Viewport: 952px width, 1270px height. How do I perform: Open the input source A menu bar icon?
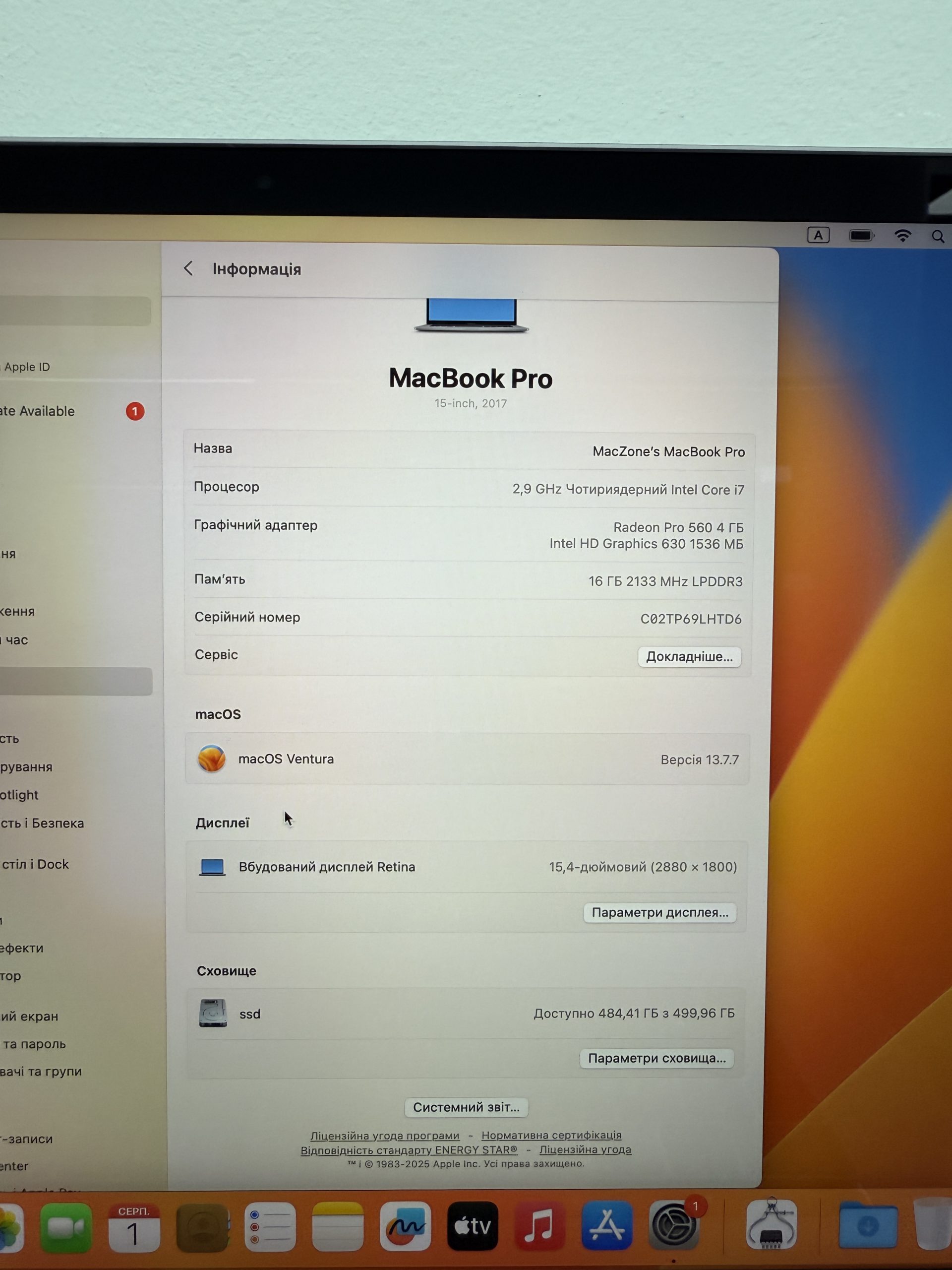click(x=818, y=235)
